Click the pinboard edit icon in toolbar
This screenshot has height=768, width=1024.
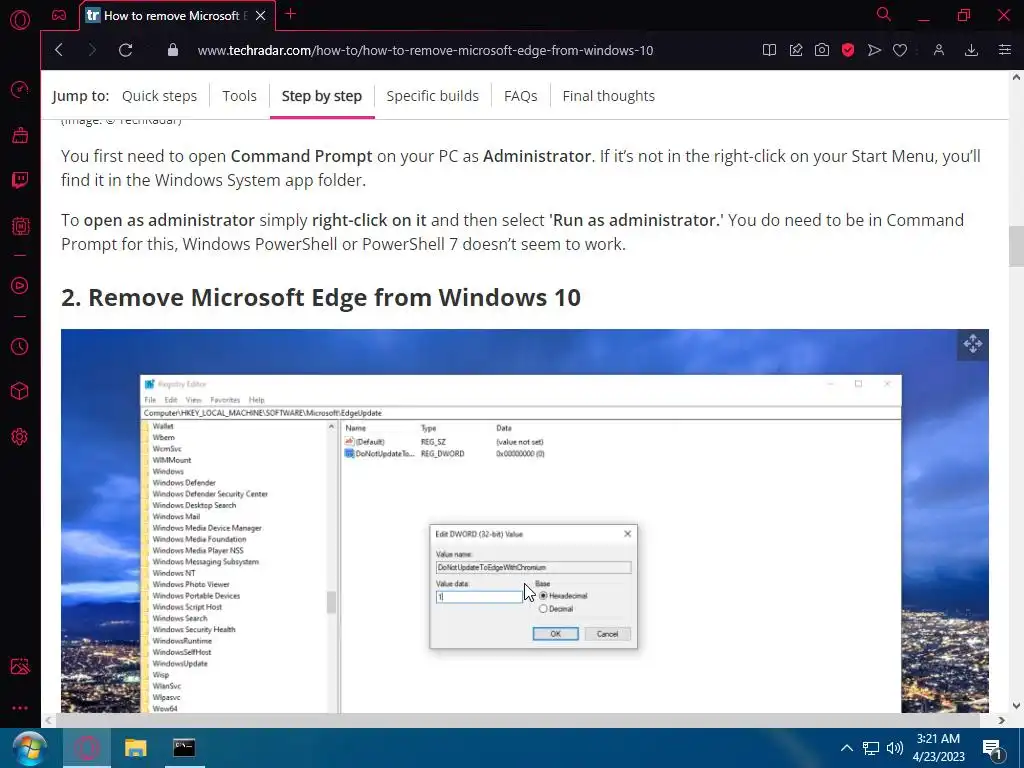795,50
